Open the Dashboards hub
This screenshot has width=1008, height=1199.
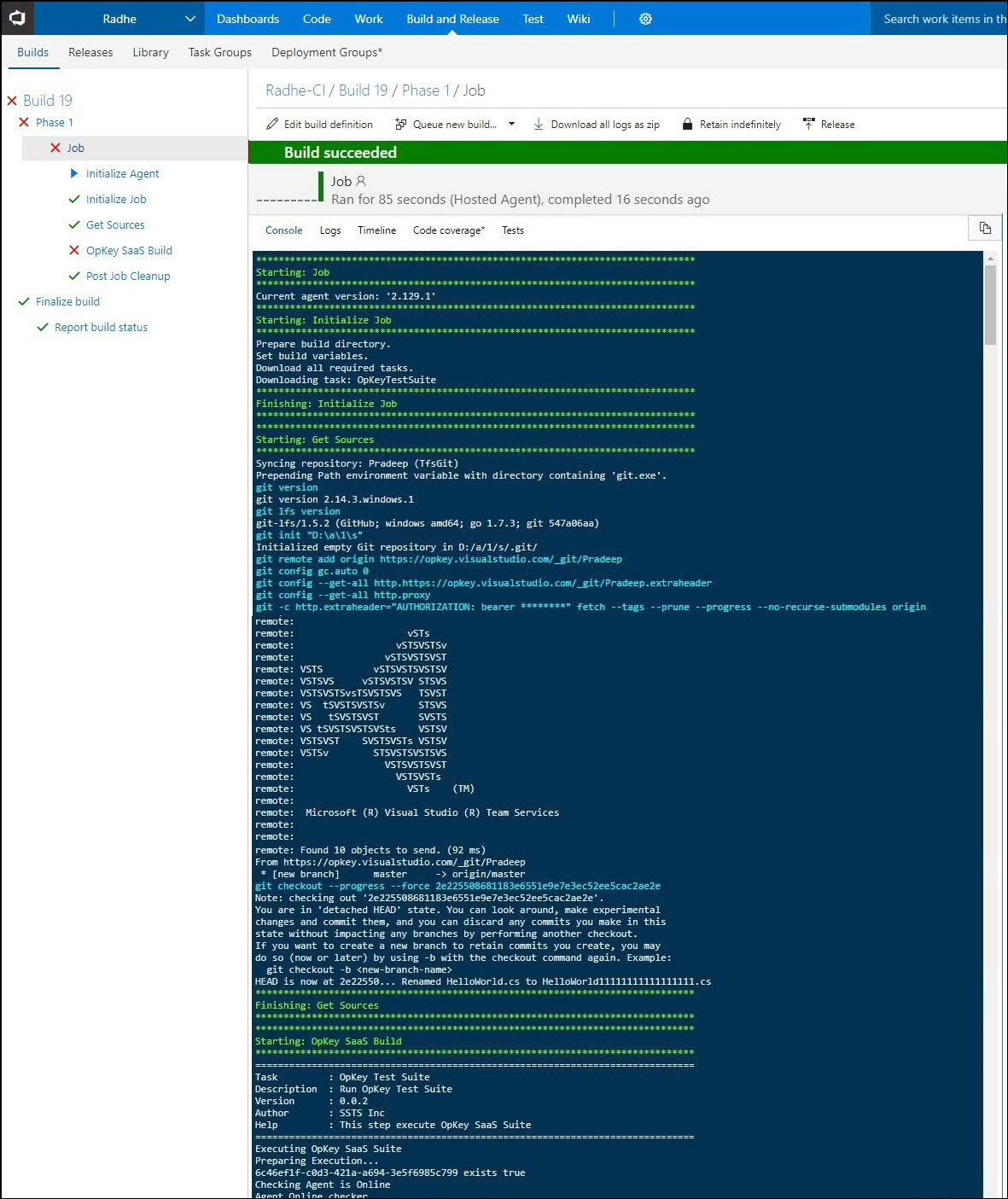coord(248,19)
